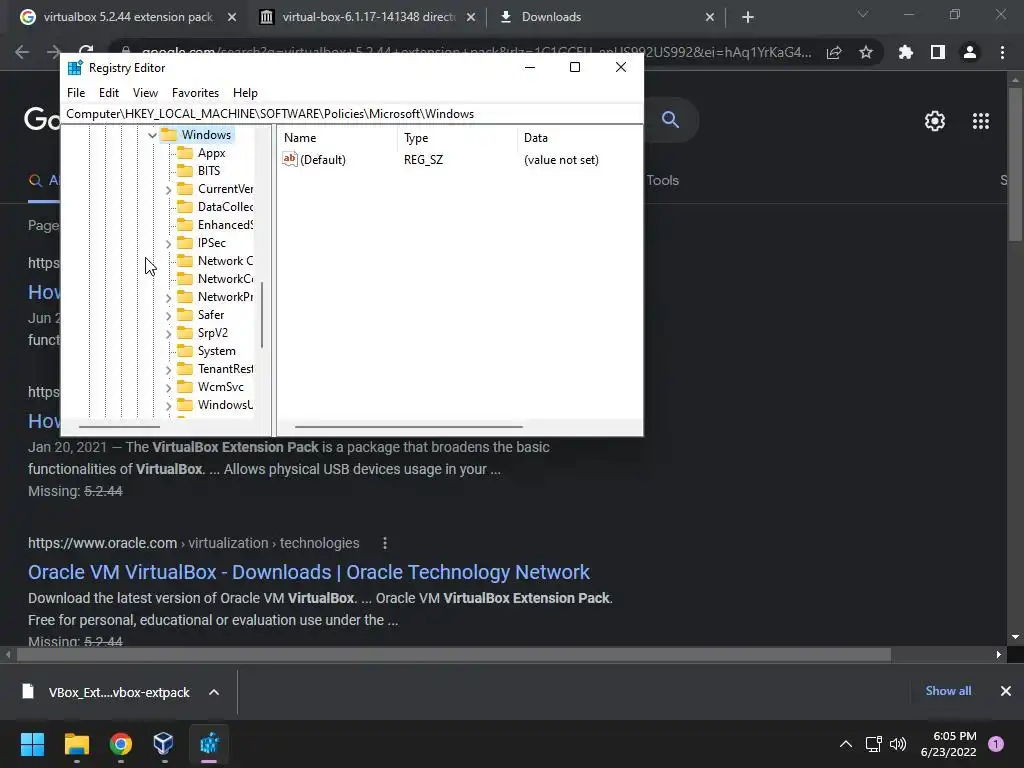This screenshot has height=768, width=1024.
Task: Select the Network Connections key folder icon
Action: pyautogui.click(x=185, y=261)
